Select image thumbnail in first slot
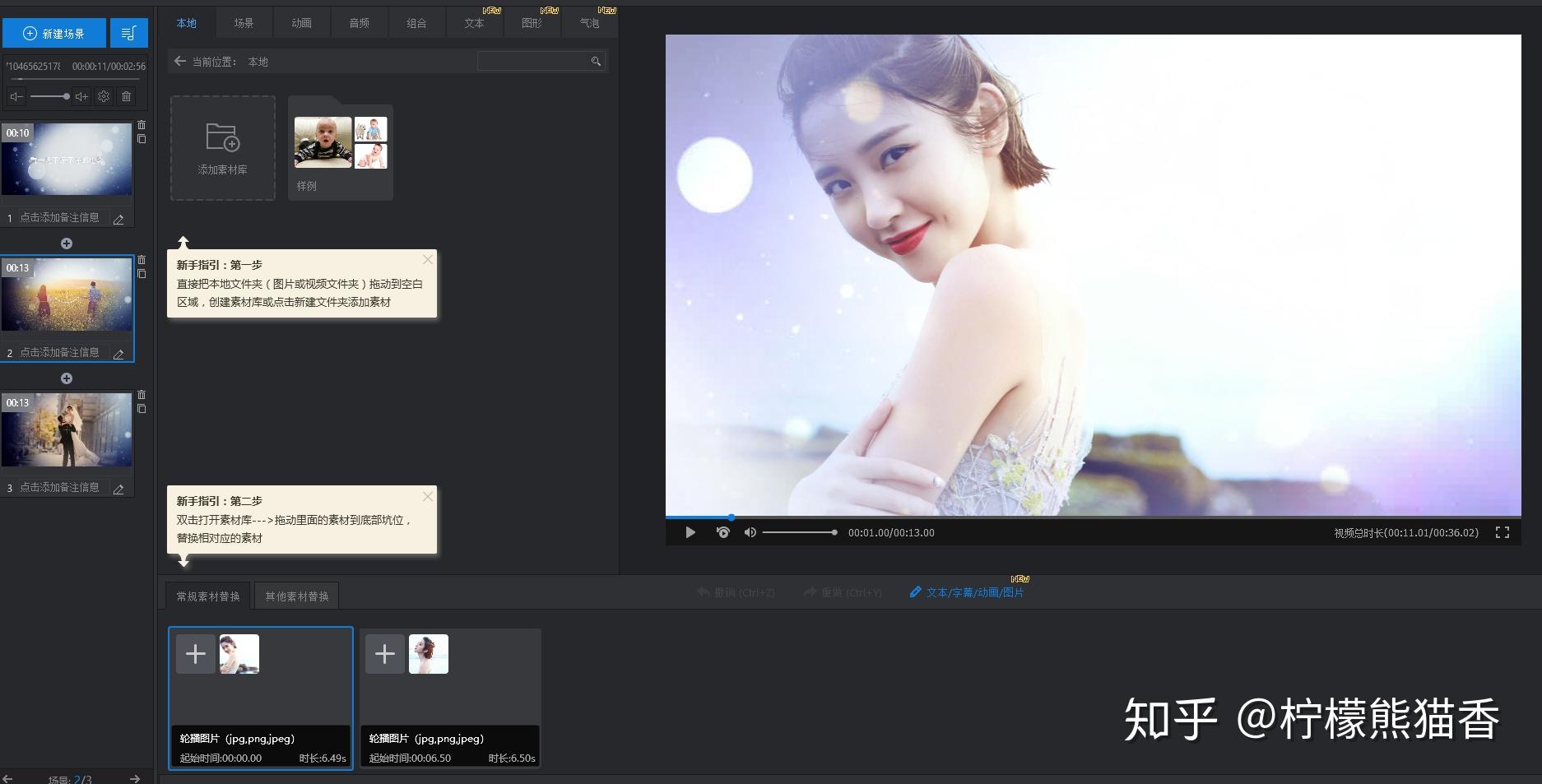 click(239, 654)
